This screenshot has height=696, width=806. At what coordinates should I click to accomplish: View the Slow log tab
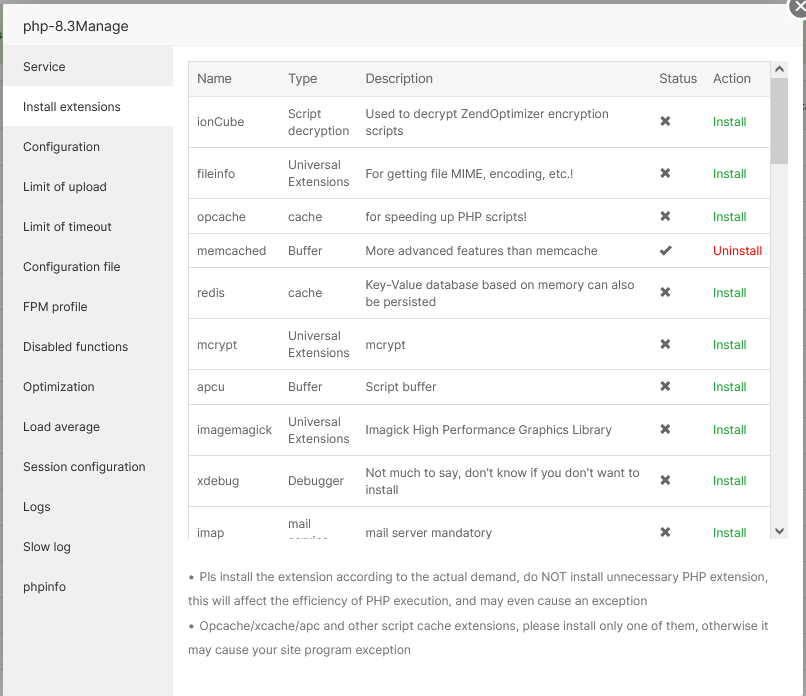point(46,547)
